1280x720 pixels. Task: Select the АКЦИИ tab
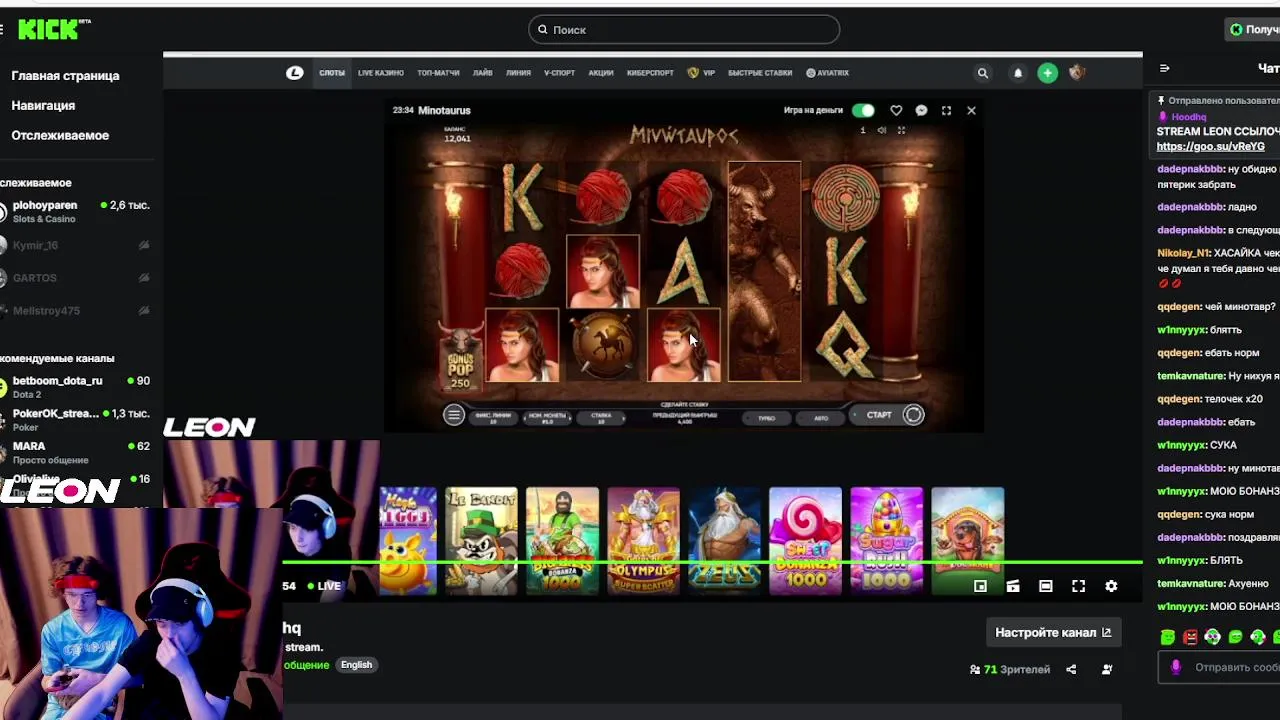click(x=601, y=73)
